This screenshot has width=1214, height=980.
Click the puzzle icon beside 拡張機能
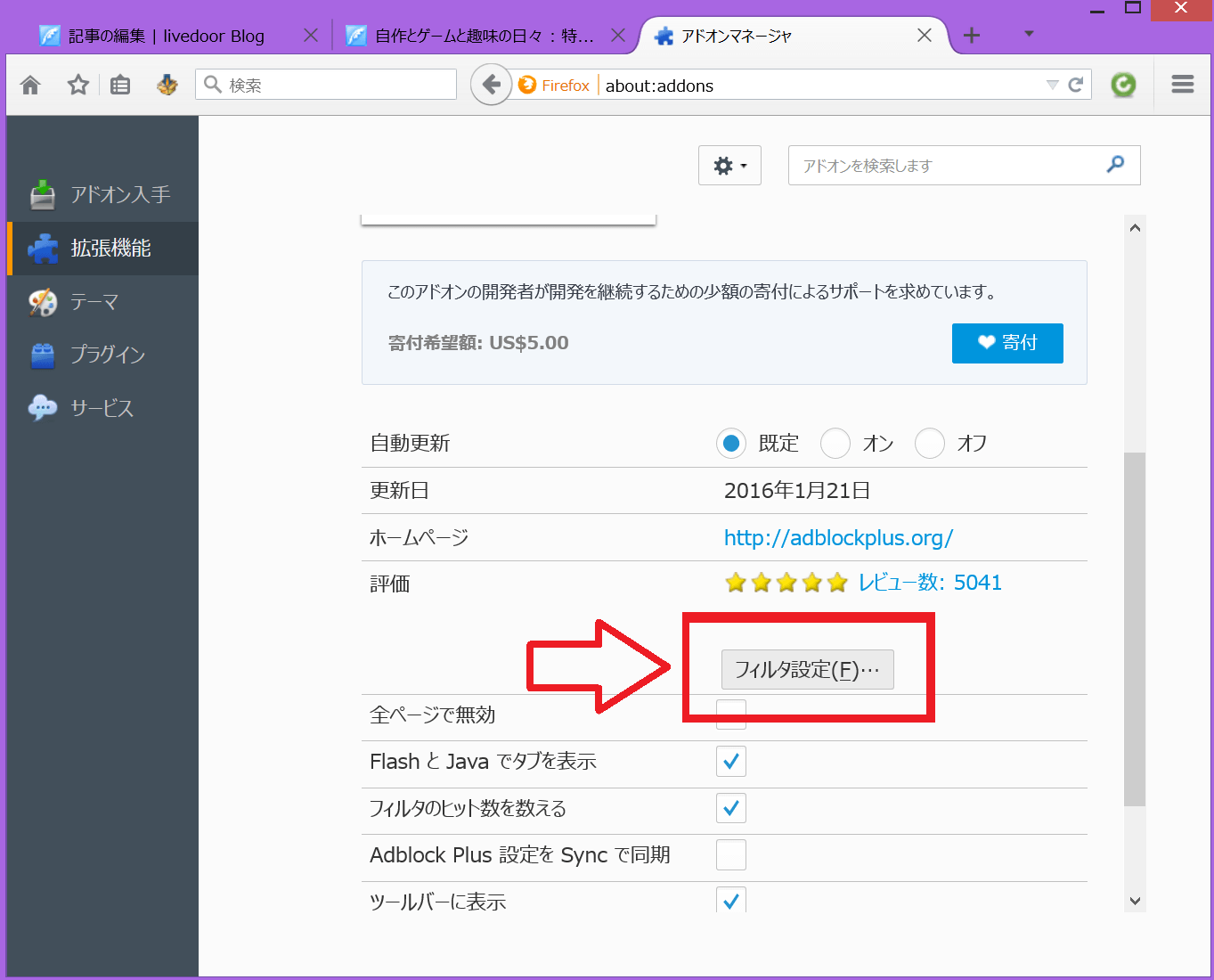(43, 249)
